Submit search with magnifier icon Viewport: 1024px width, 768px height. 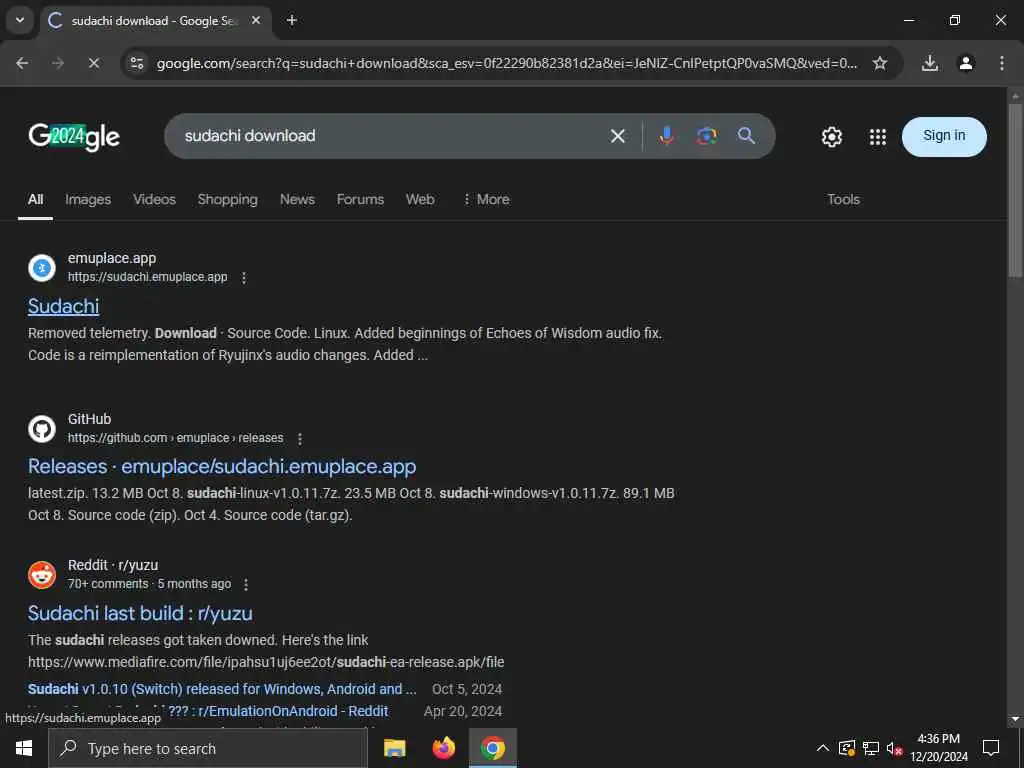coord(746,136)
